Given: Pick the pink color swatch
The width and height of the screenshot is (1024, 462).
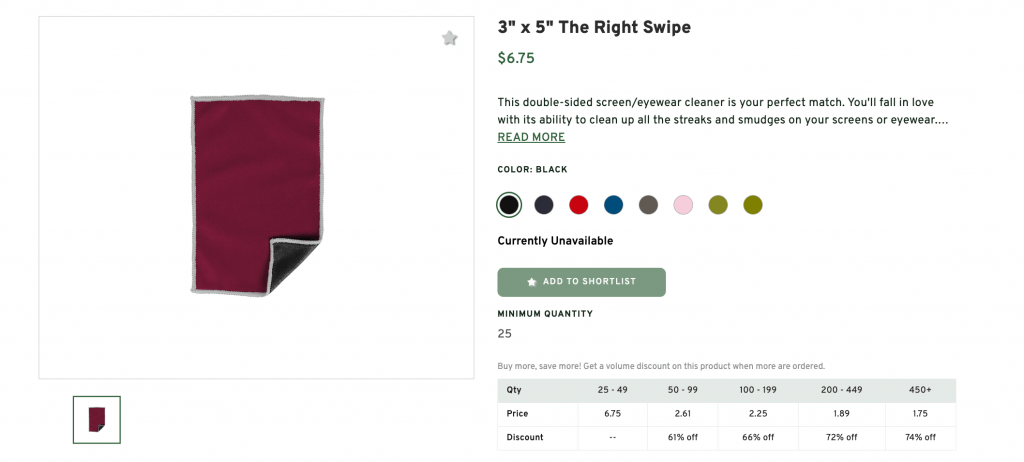Looking at the screenshot, I should [683, 205].
